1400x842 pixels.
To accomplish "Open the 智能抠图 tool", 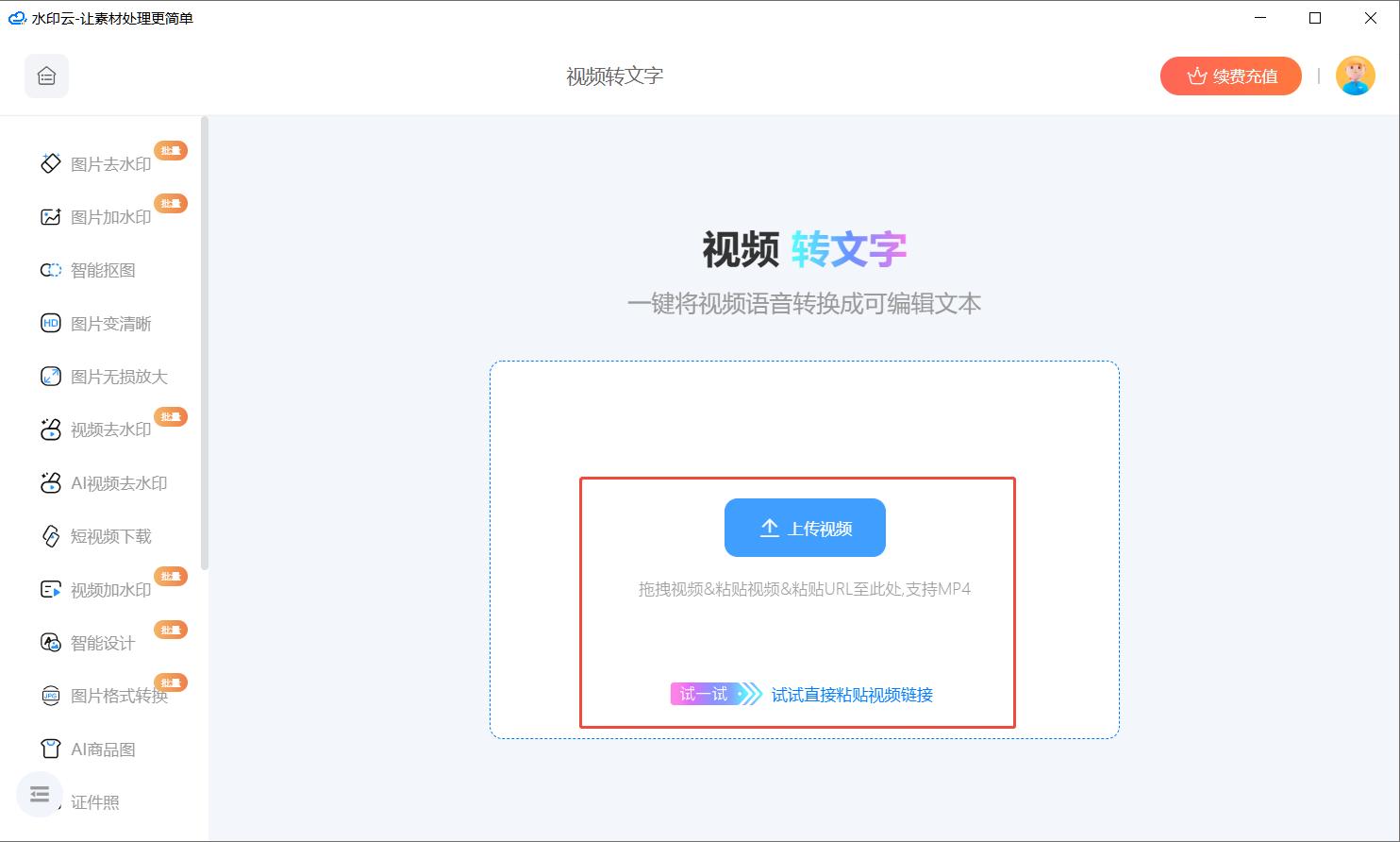I will coord(101,270).
